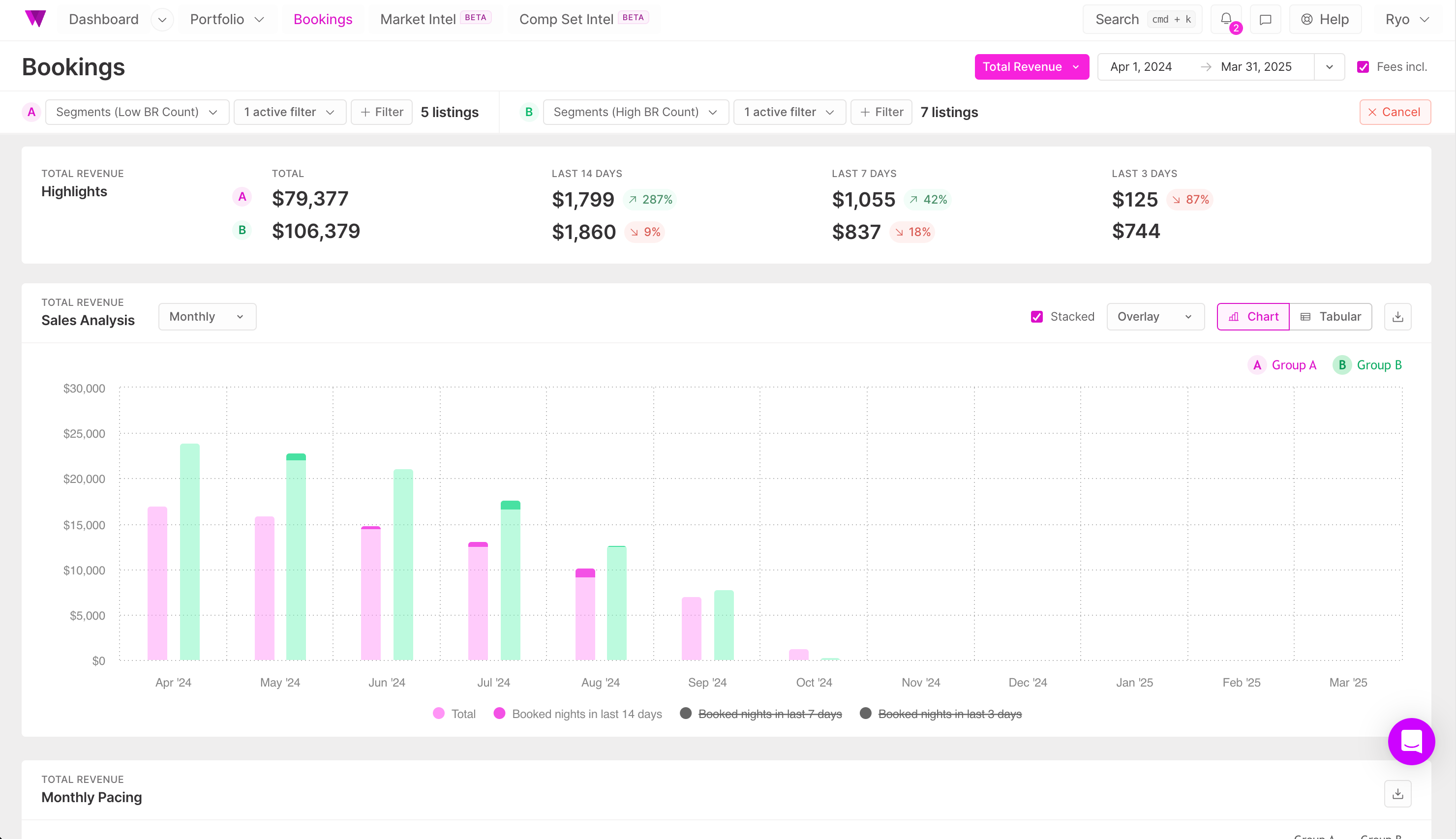Open Segments (Low BR Count) dropdown
The image size is (1456, 839).
[x=137, y=112]
